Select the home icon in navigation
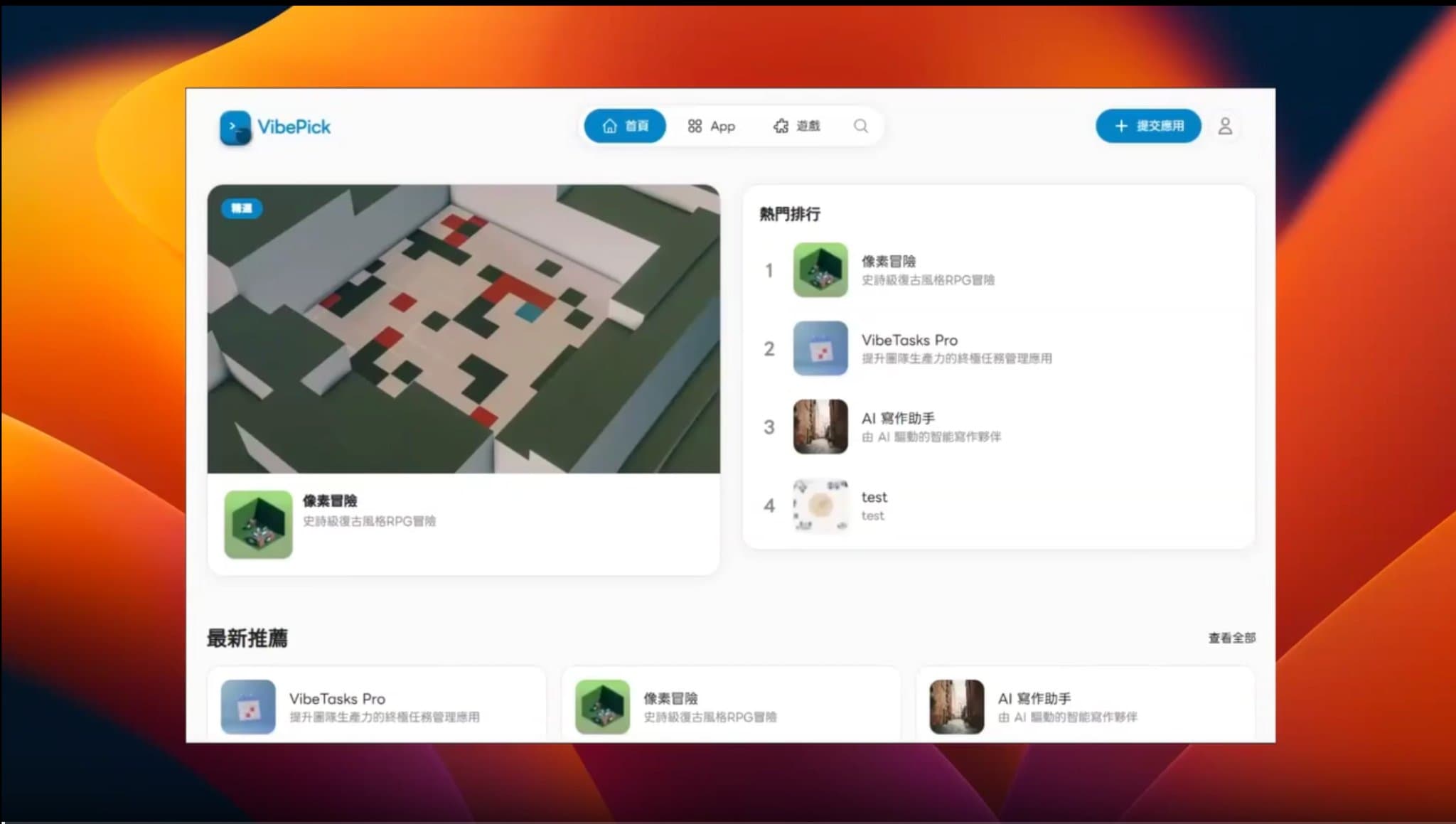This screenshot has height=824, width=1456. 609,125
